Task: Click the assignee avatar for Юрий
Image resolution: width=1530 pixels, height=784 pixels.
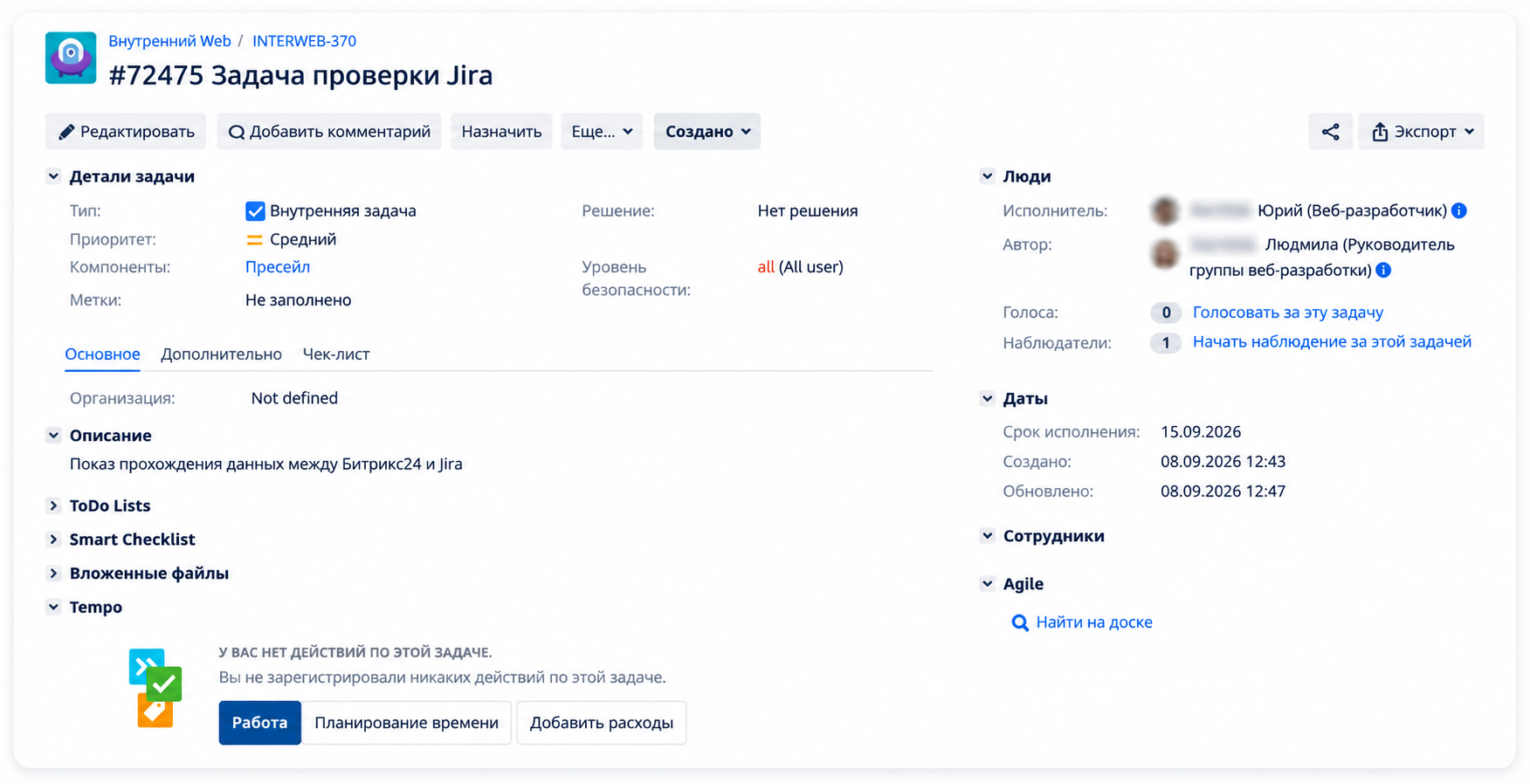Action: (1165, 210)
